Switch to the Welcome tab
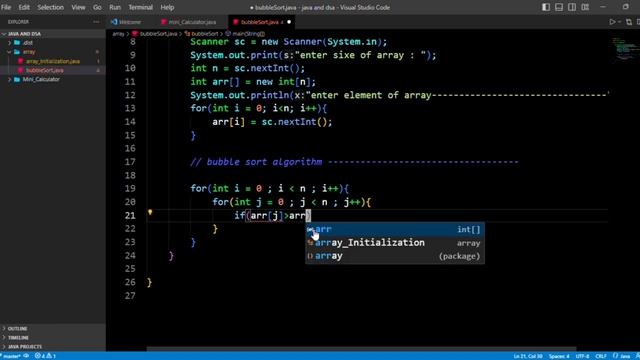640x360 pixels. [127, 22]
